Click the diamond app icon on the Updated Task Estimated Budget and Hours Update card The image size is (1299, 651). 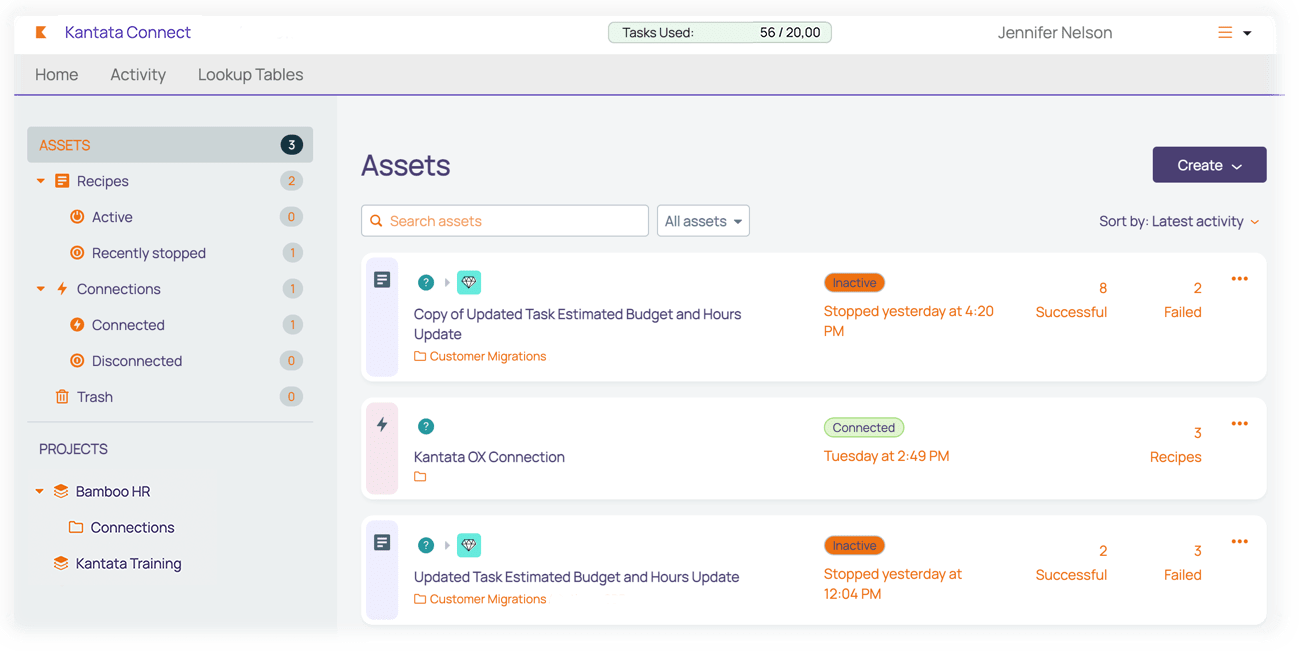(469, 545)
